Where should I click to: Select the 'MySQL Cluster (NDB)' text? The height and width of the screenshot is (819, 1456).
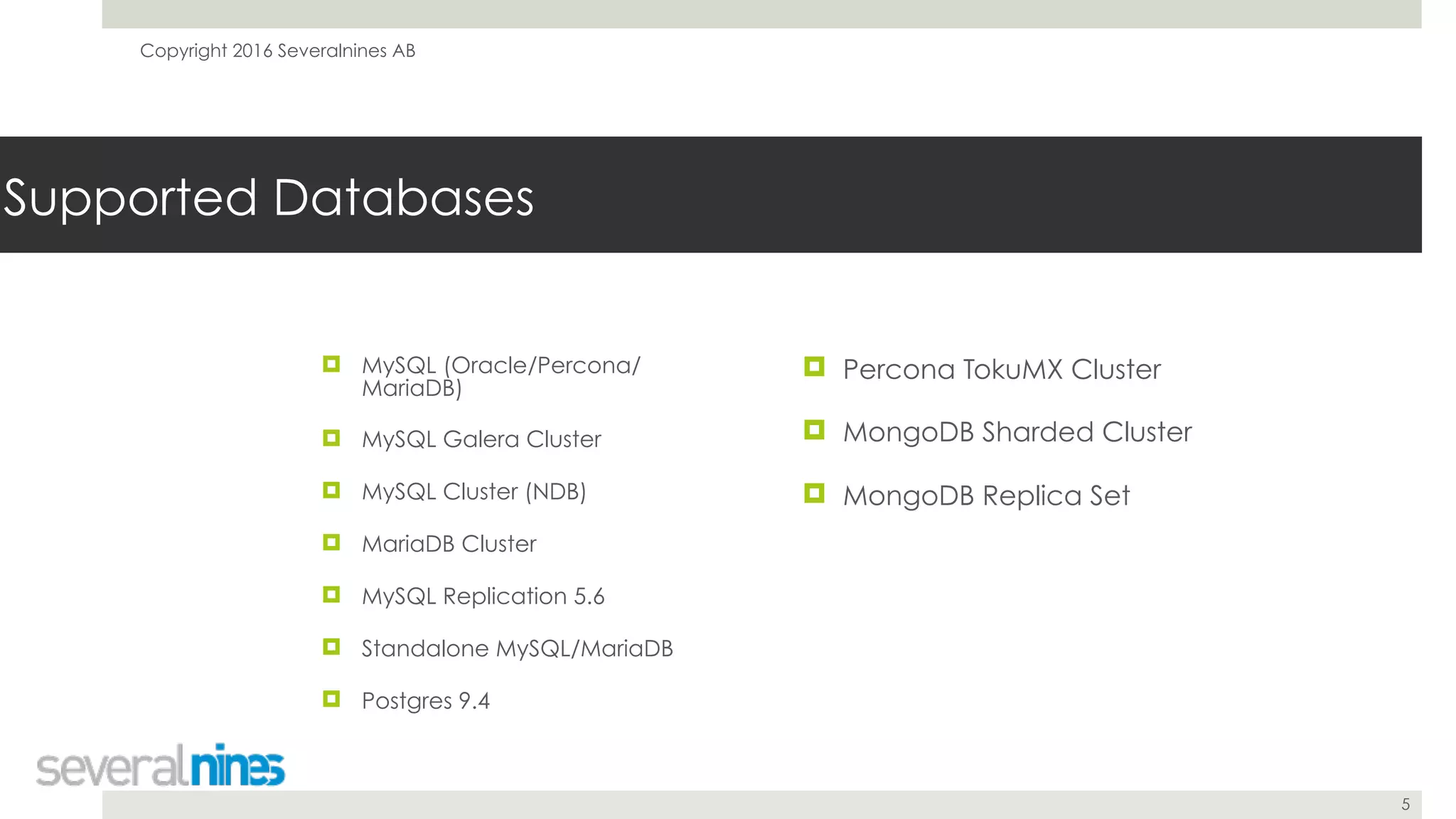click(473, 492)
